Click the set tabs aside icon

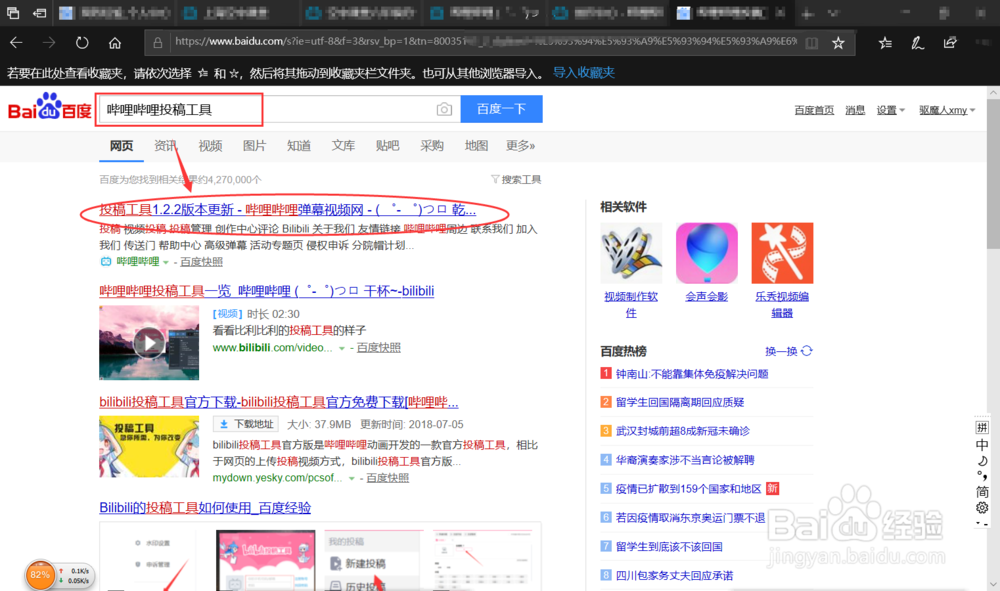click(x=40, y=13)
